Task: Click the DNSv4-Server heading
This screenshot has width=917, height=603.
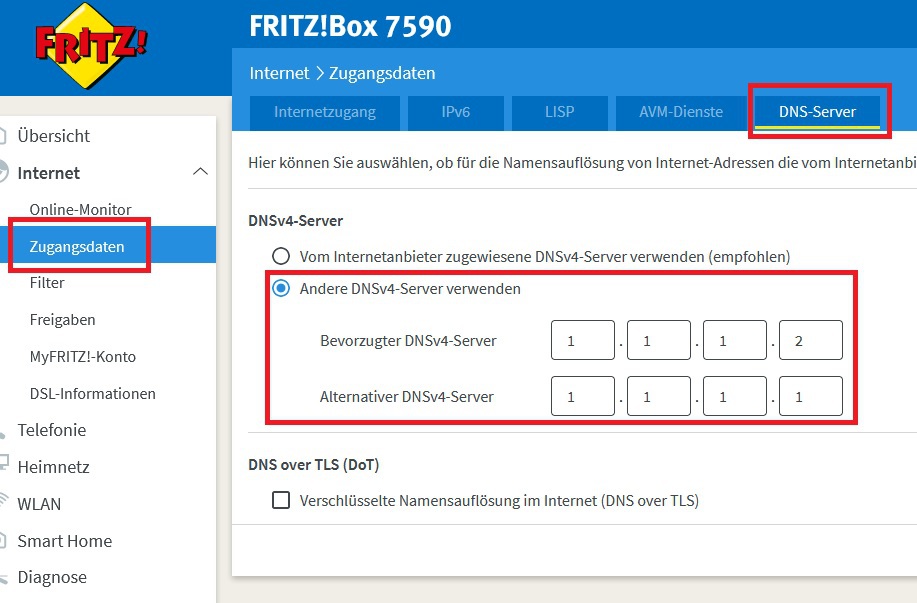Action: click(295, 220)
